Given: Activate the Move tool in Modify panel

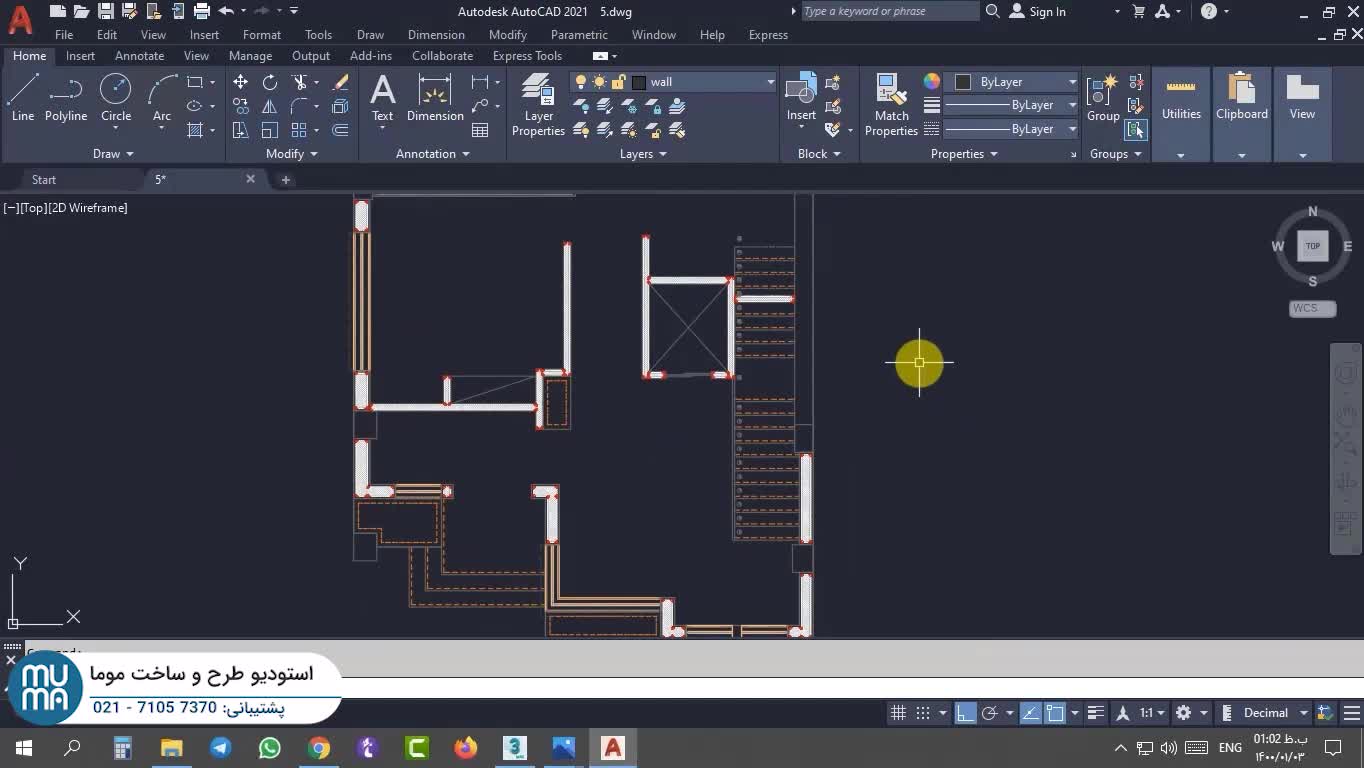Looking at the screenshot, I should [x=240, y=82].
